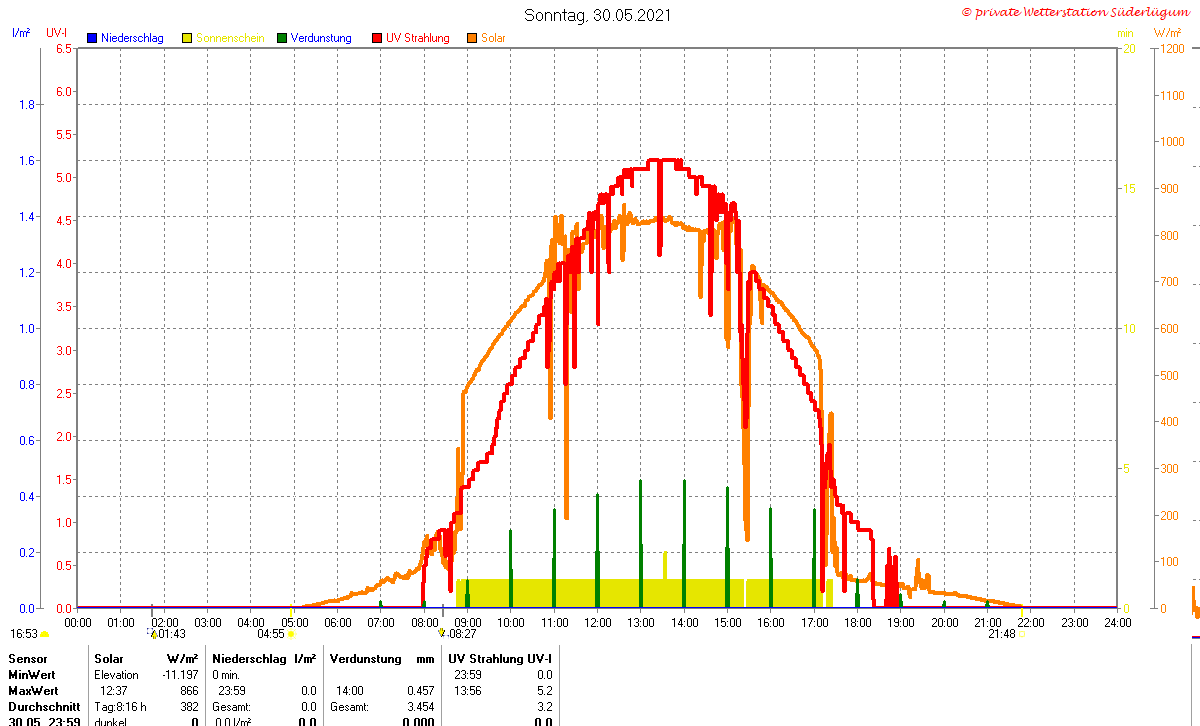Viewport: 1200px width, 726px height.
Task: Select the Niederschlag legend label
Action: 132,38
